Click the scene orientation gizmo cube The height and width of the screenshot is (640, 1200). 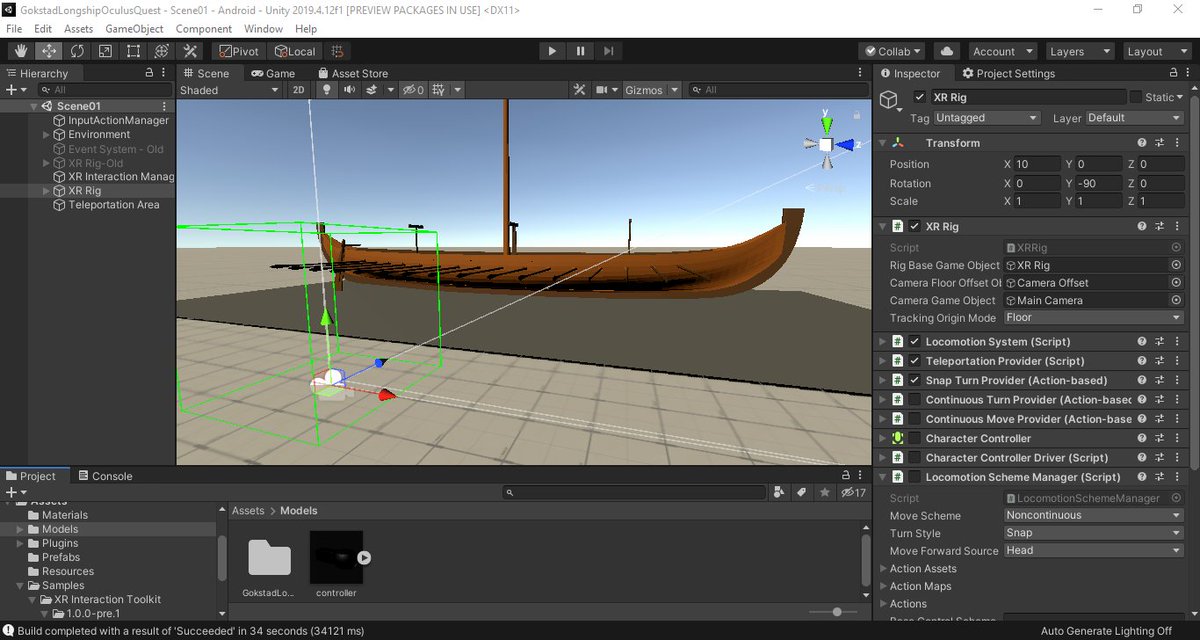click(826, 145)
